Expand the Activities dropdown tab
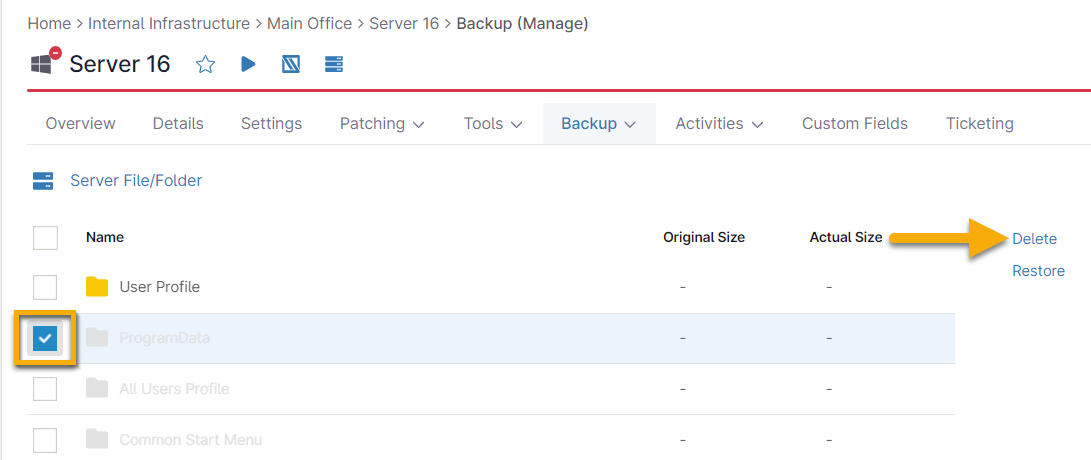The height and width of the screenshot is (460, 1091). tap(719, 124)
